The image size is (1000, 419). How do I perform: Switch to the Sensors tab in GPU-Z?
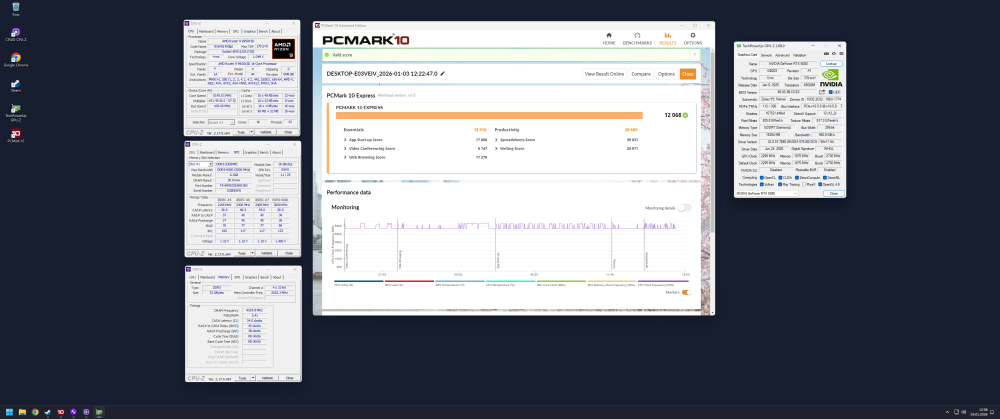pos(766,55)
